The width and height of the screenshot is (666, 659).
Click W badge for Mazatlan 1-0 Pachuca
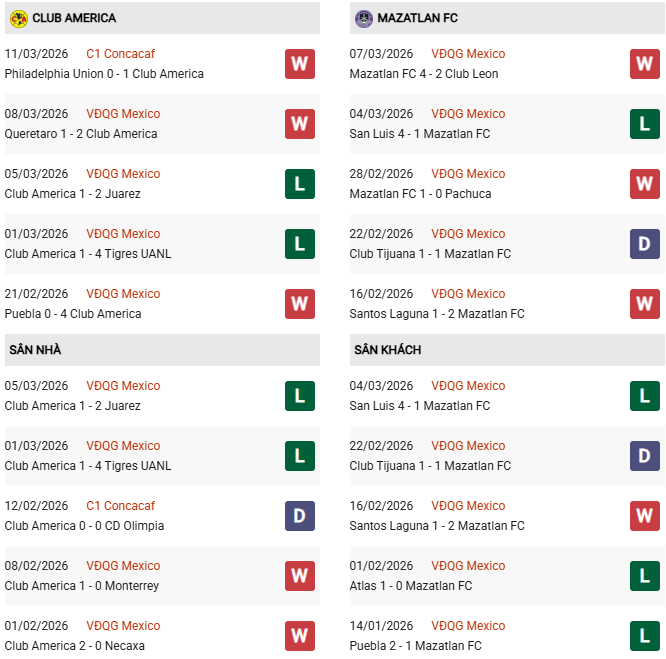(645, 184)
